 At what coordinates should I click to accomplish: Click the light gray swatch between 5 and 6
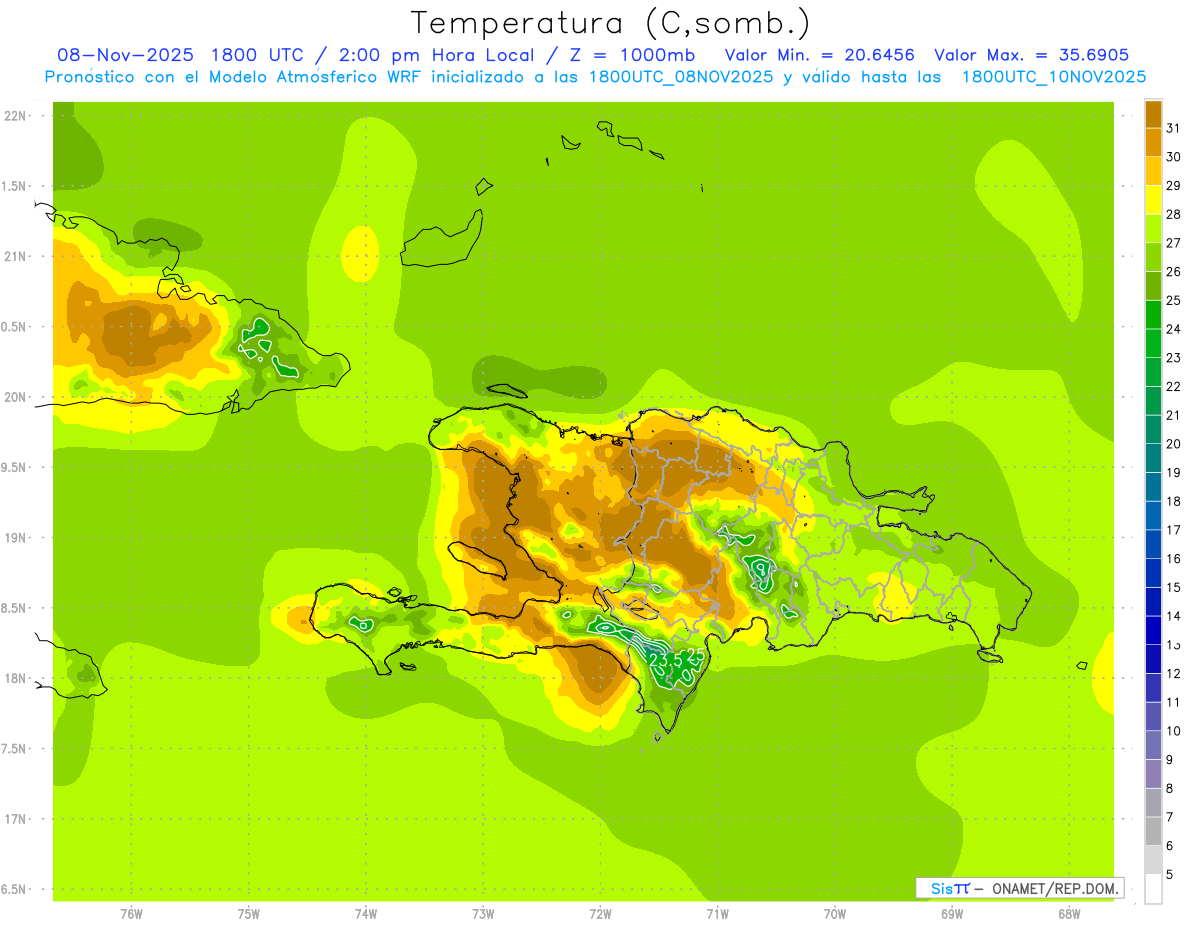tap(1153, 860)
